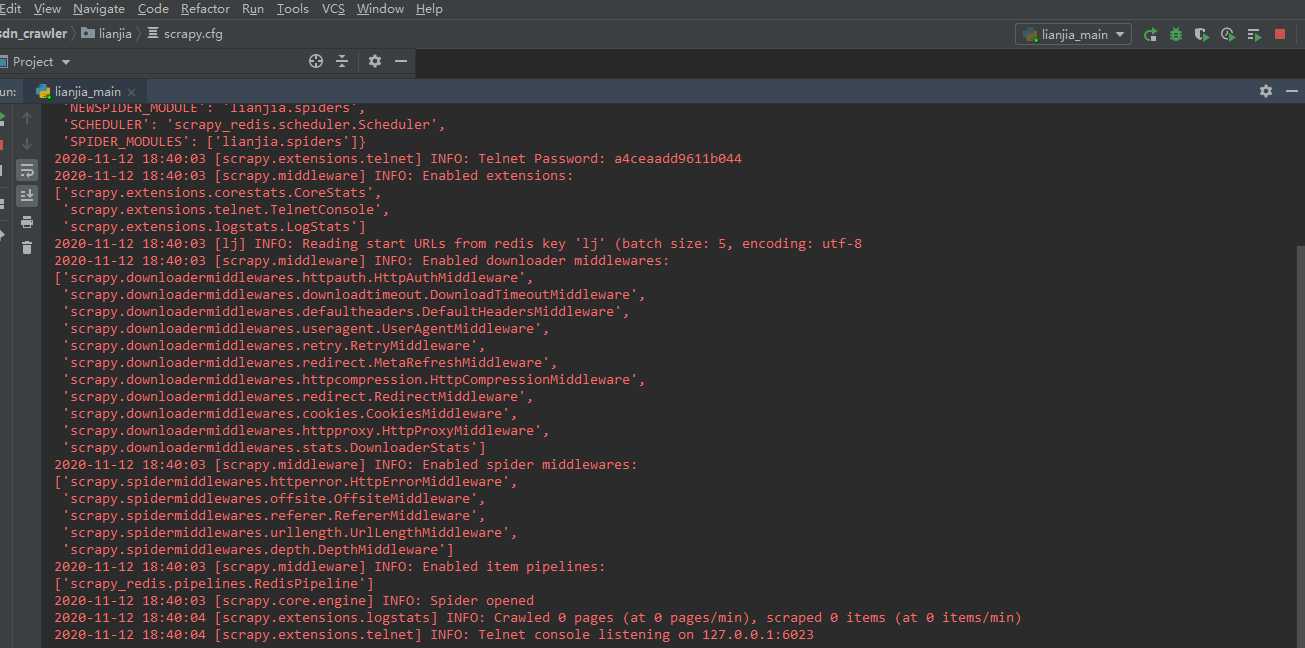
Task: Open the Tools menu
Action: (293, 9)
